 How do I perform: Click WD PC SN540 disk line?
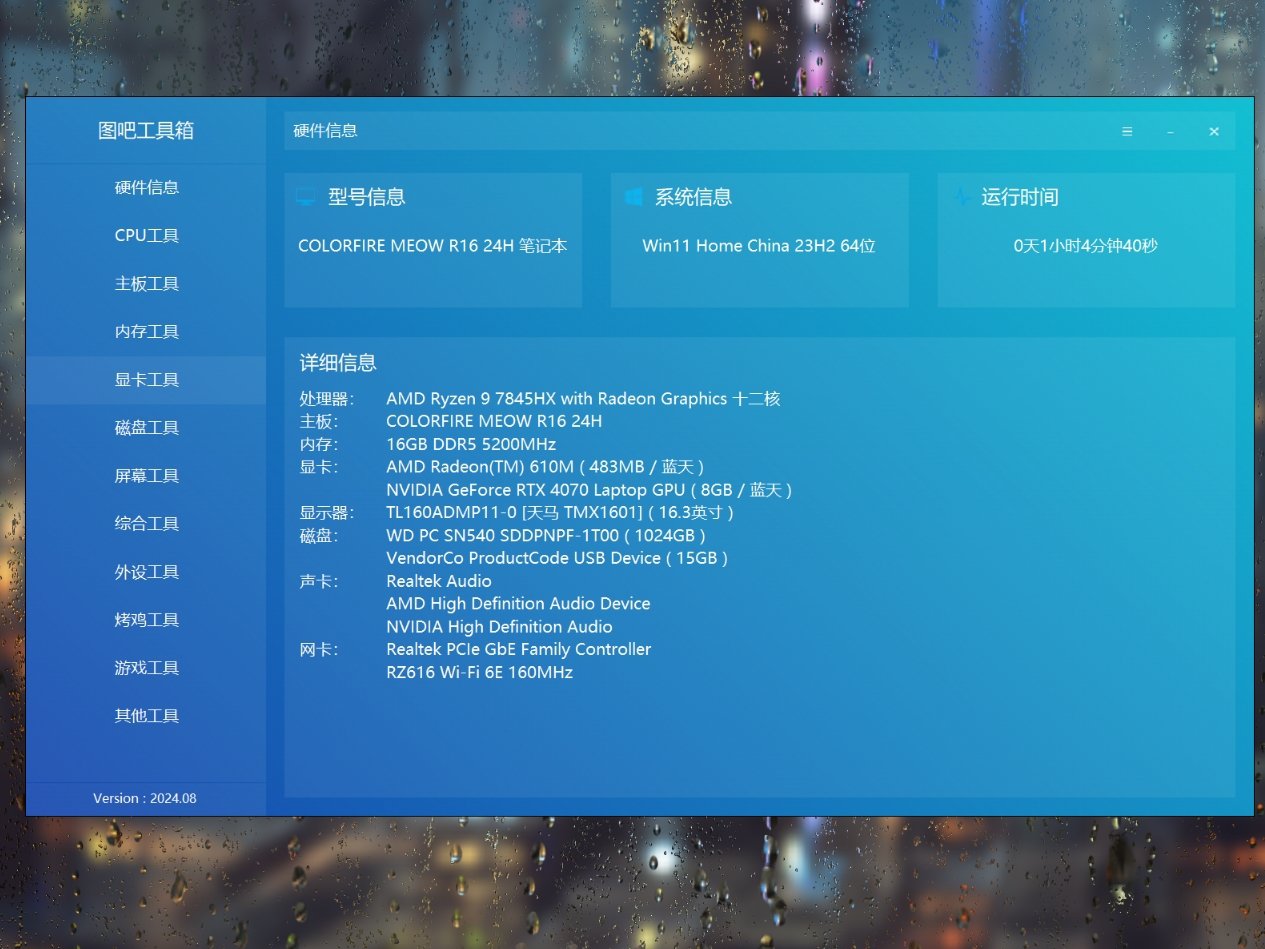click(x=546, y=535)
